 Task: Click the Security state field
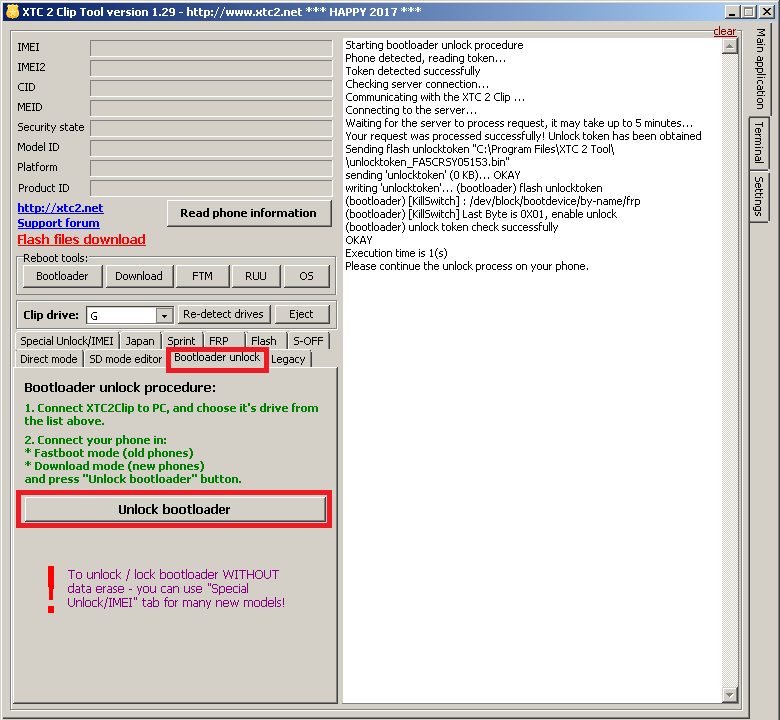pyautogui.click(x=211, y=128)
